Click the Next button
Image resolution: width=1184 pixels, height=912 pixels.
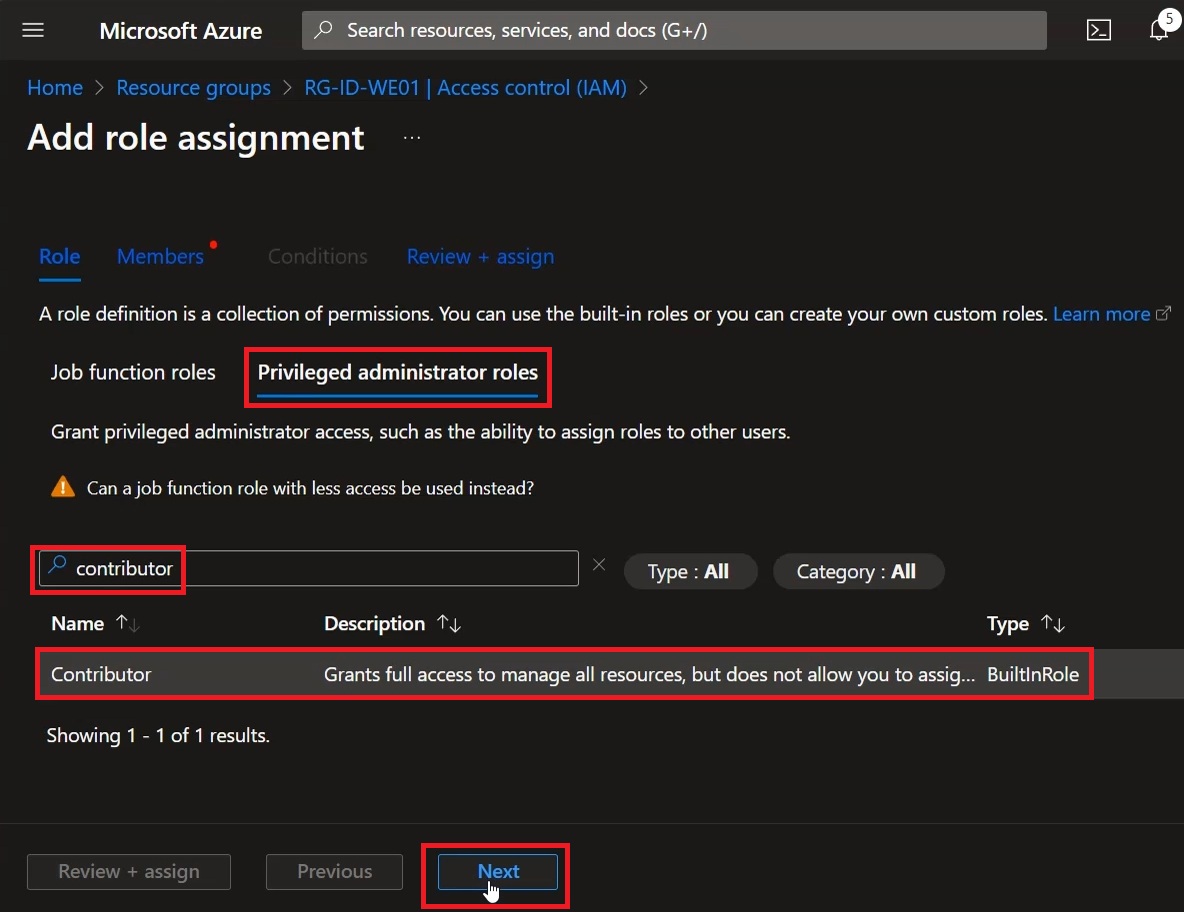point(498,872)
